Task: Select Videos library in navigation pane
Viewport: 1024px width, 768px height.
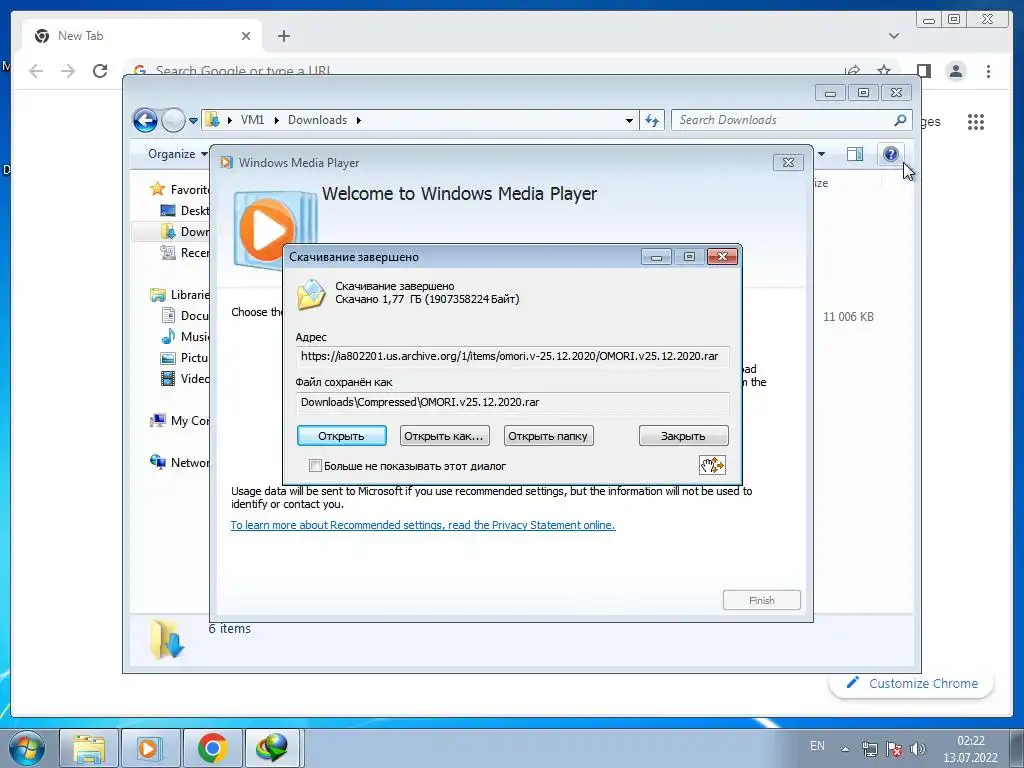Action: [185, 378]
